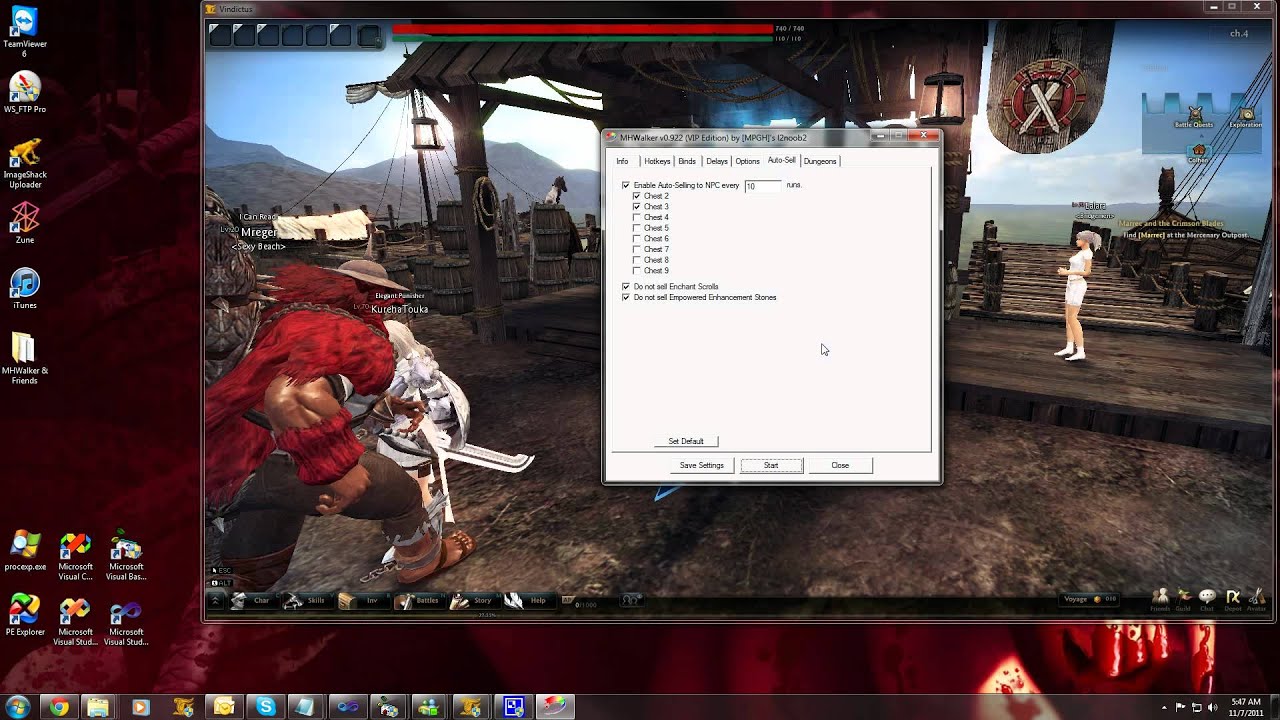Click the Voyage counter in game bar
This screenshot has width=1280, height=720.
tap(1091, 599)
